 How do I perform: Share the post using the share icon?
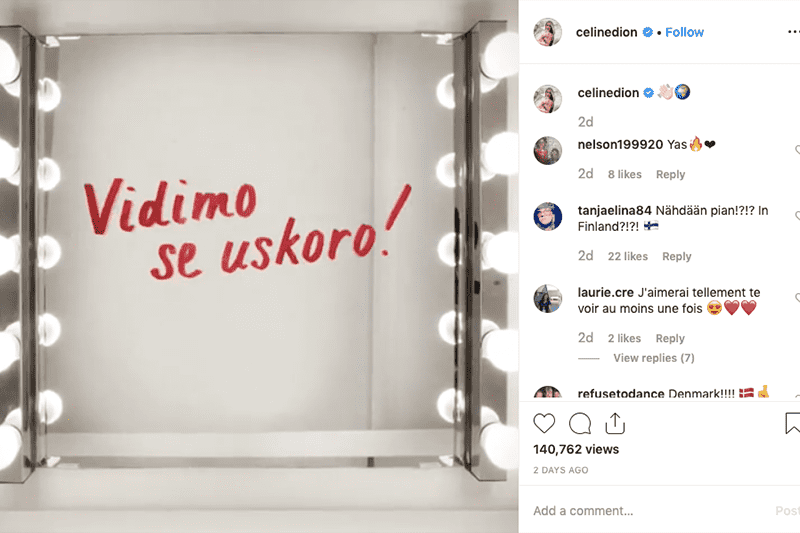[x=615, y=423]
